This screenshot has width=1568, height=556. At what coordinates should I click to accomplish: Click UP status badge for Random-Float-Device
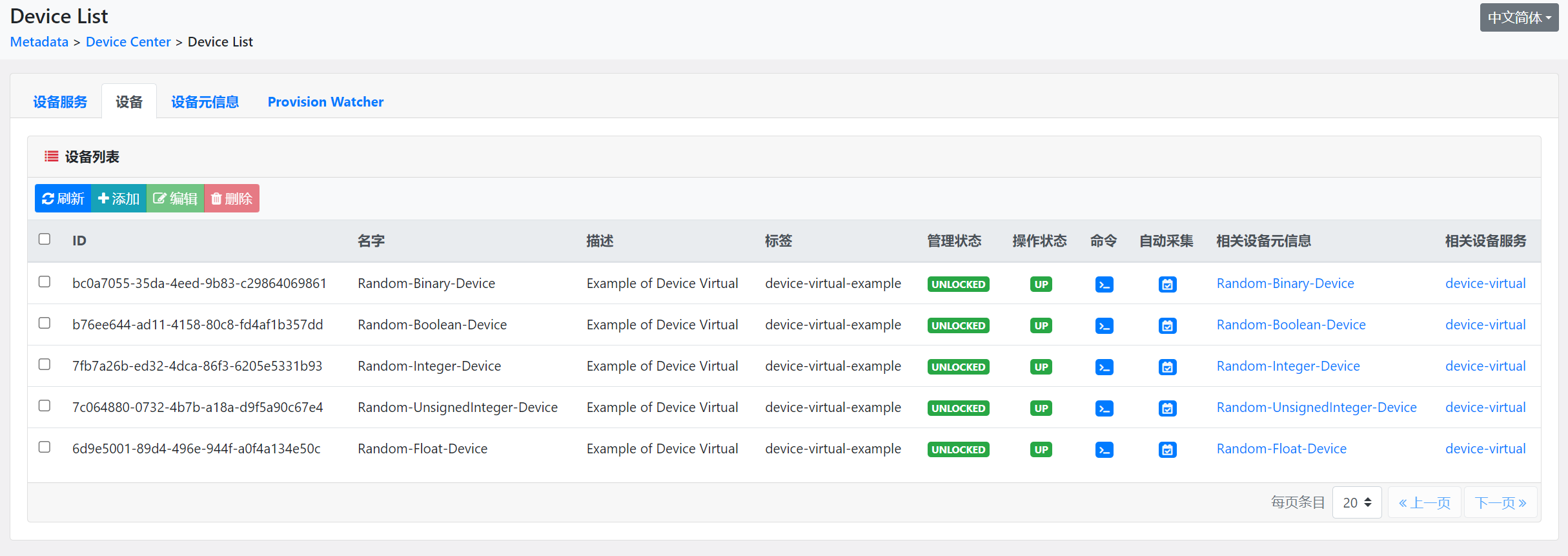pyautogui.click(x=1041, y=449)
